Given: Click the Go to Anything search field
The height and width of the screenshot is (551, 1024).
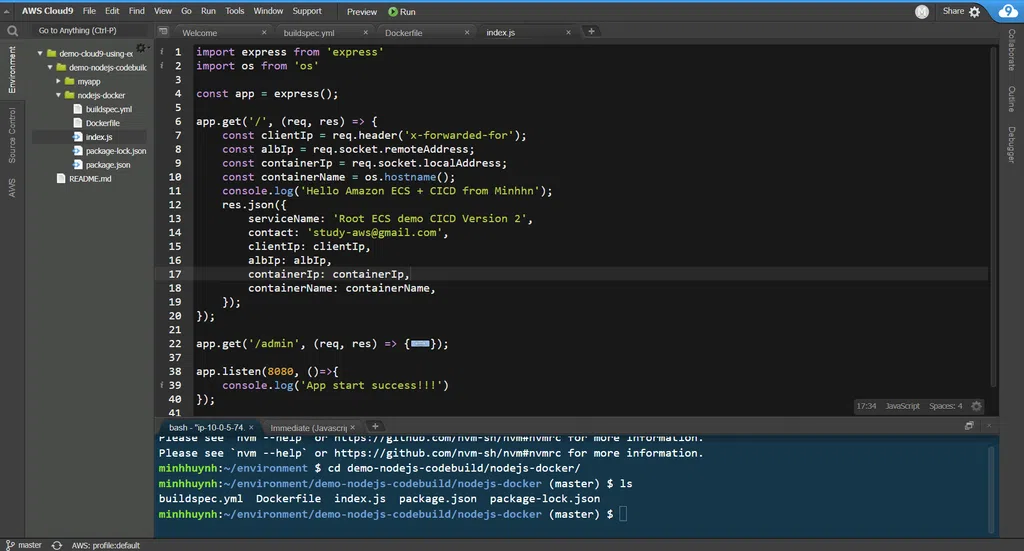Looking at the screenshot, I should coord(78,30).
